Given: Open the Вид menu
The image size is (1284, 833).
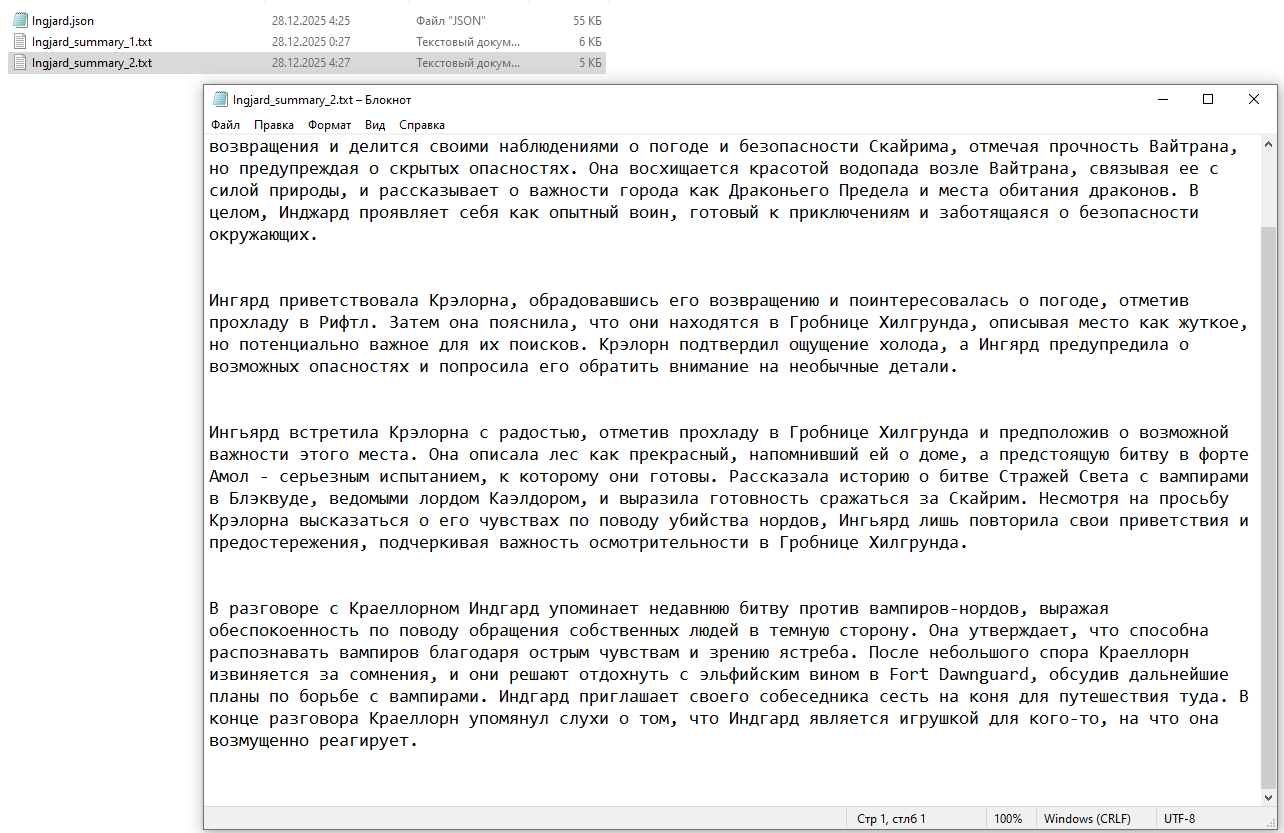Looking at the screenshot, I should pyautogui.click(x=375, y=125).
